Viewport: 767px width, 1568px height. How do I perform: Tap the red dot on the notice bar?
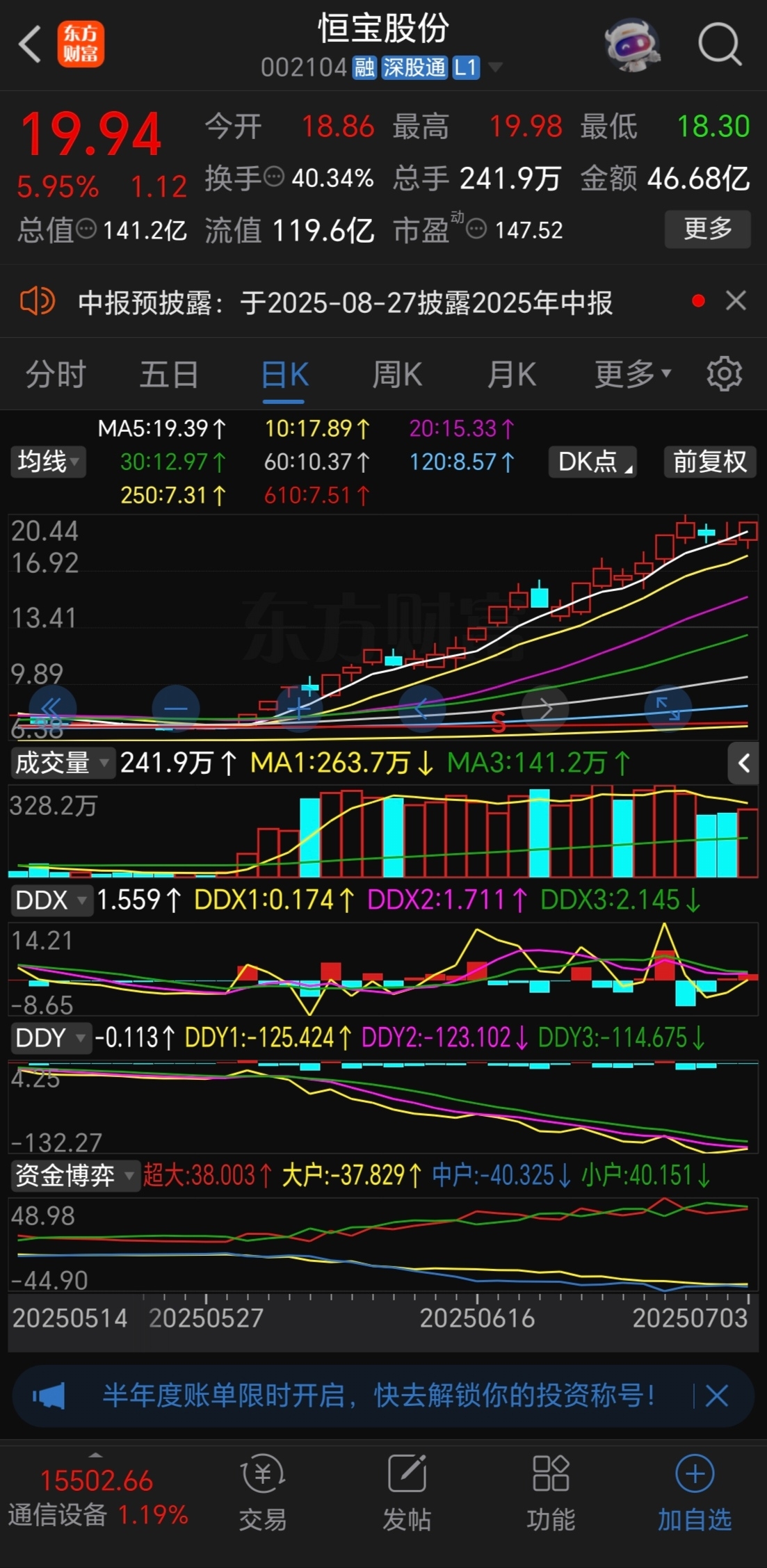699,300
